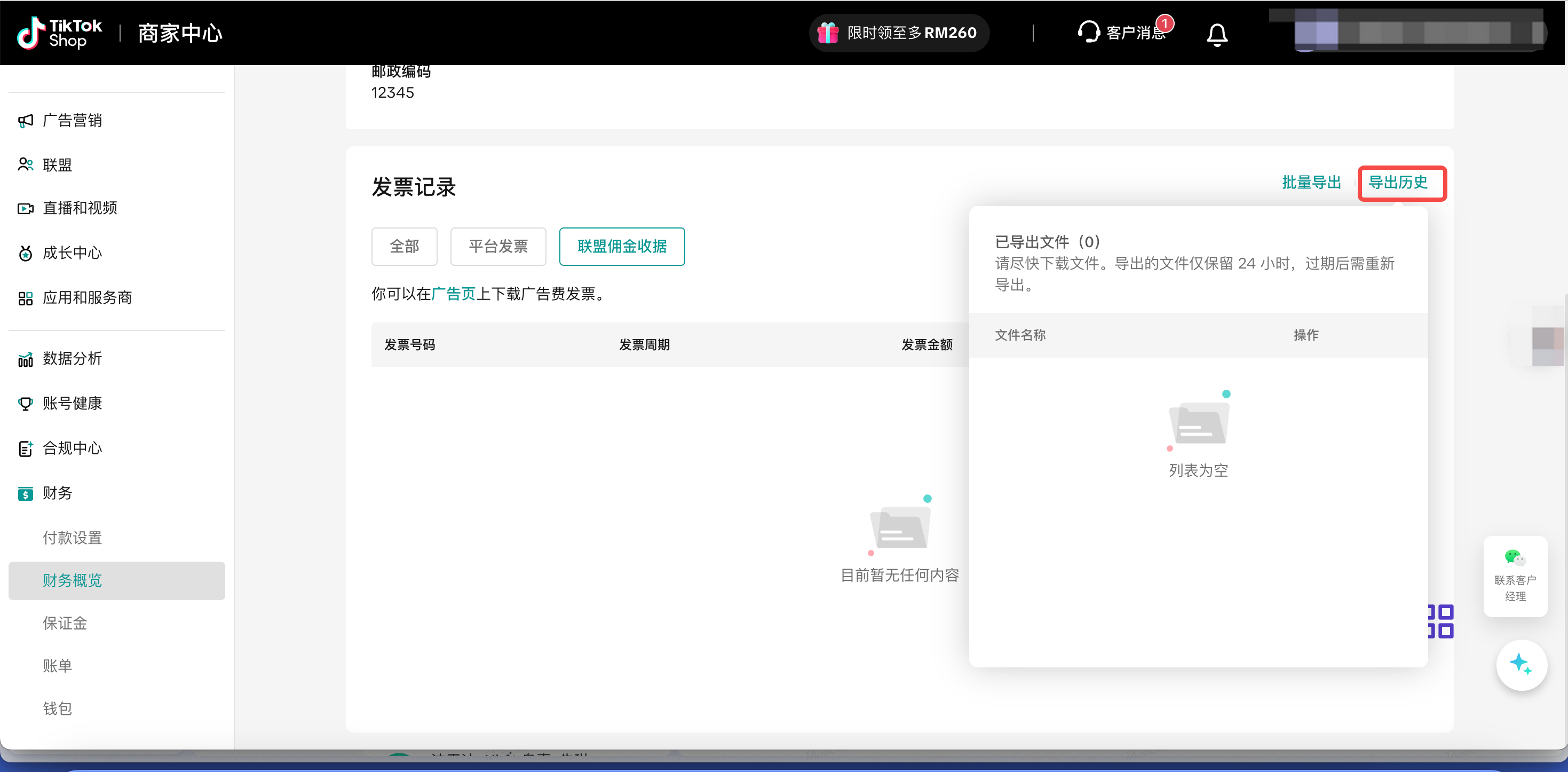
Task: Expand the 联盟 sidebar menu
Action: 57,165
